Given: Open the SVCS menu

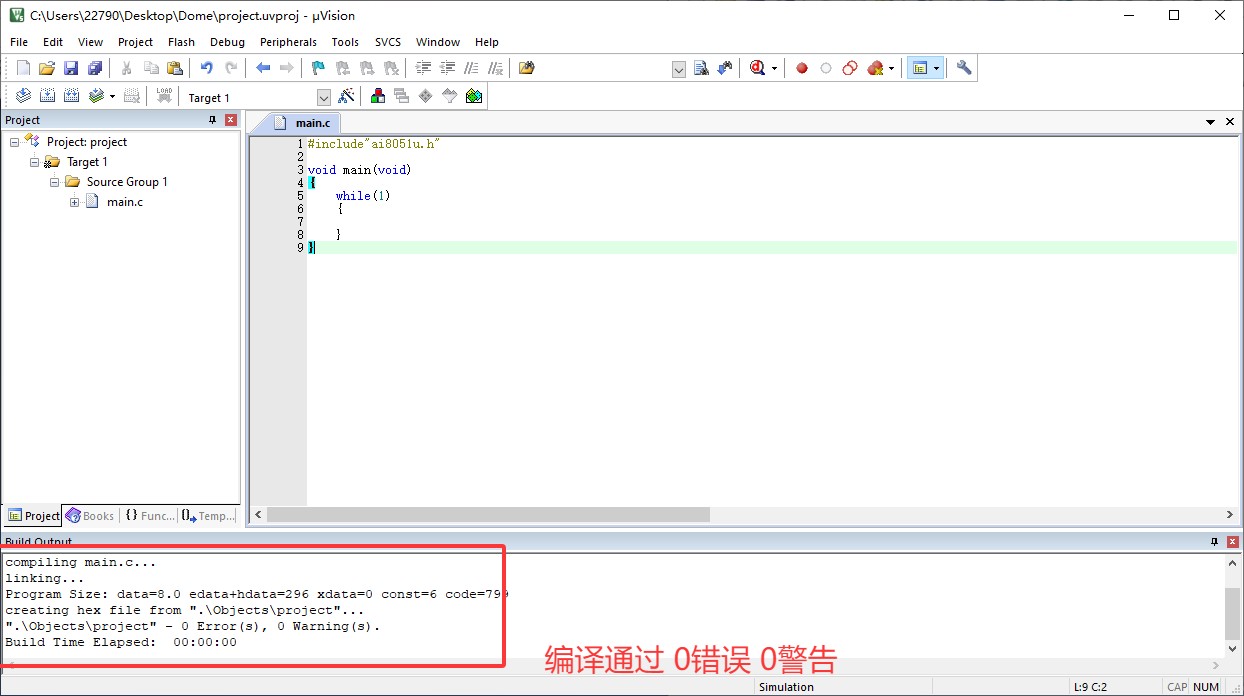Looking at the screenshot, I should coord(388,42).
